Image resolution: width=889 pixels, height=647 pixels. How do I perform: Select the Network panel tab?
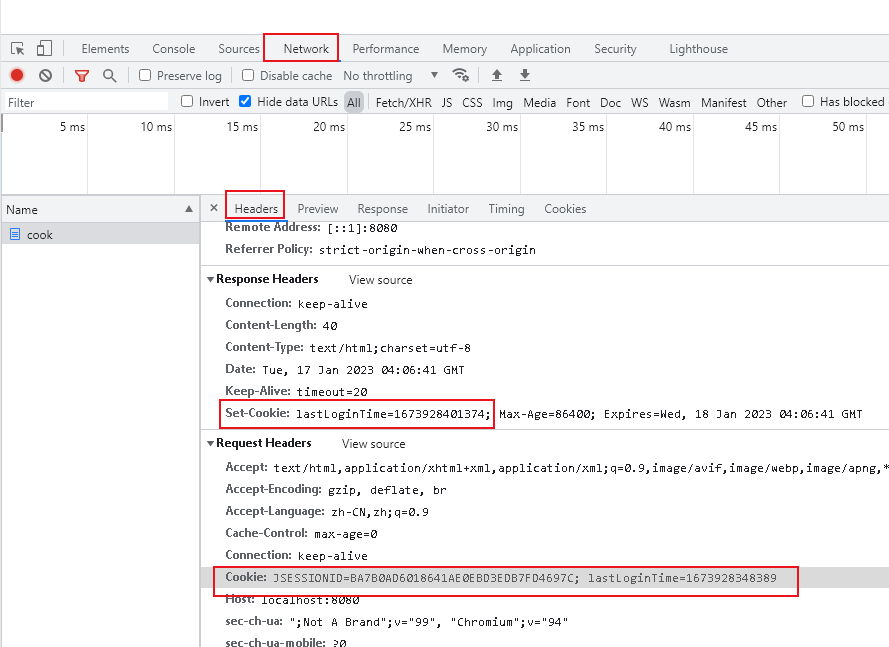click(306, 49)
